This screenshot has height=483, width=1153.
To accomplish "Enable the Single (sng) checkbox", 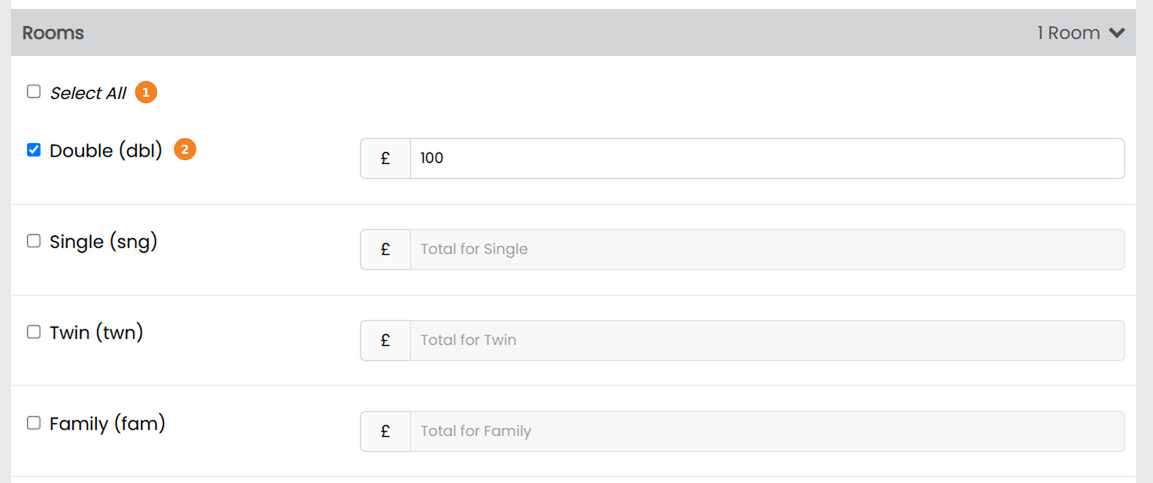I will click(34, 241).
